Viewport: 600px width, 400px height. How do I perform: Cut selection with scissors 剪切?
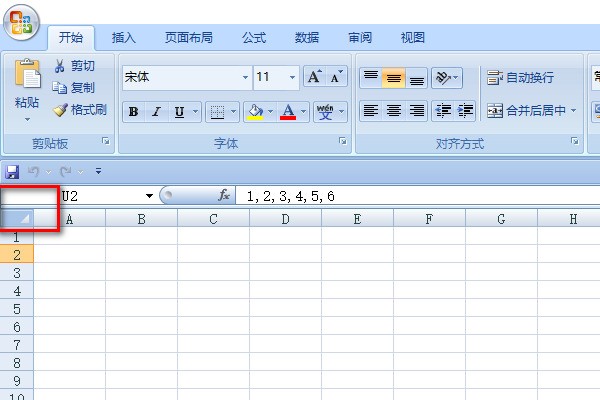[74, 66]
